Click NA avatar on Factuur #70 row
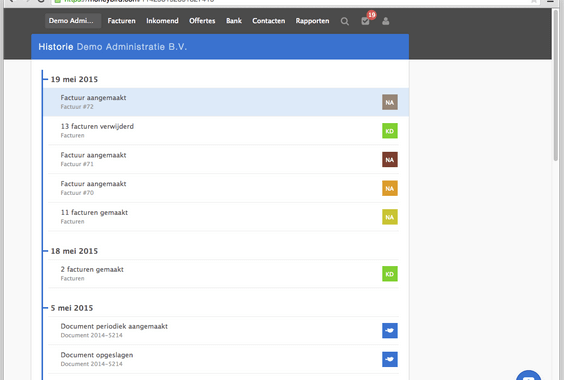 click(390, 188)
